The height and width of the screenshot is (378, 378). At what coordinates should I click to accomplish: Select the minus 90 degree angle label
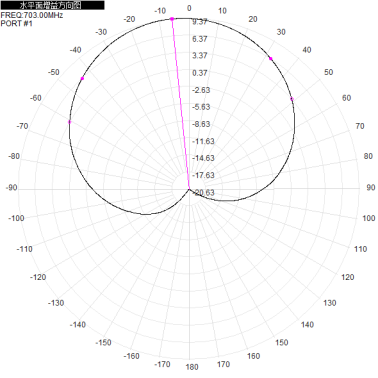pyautogui.click(x=11, y=187)
